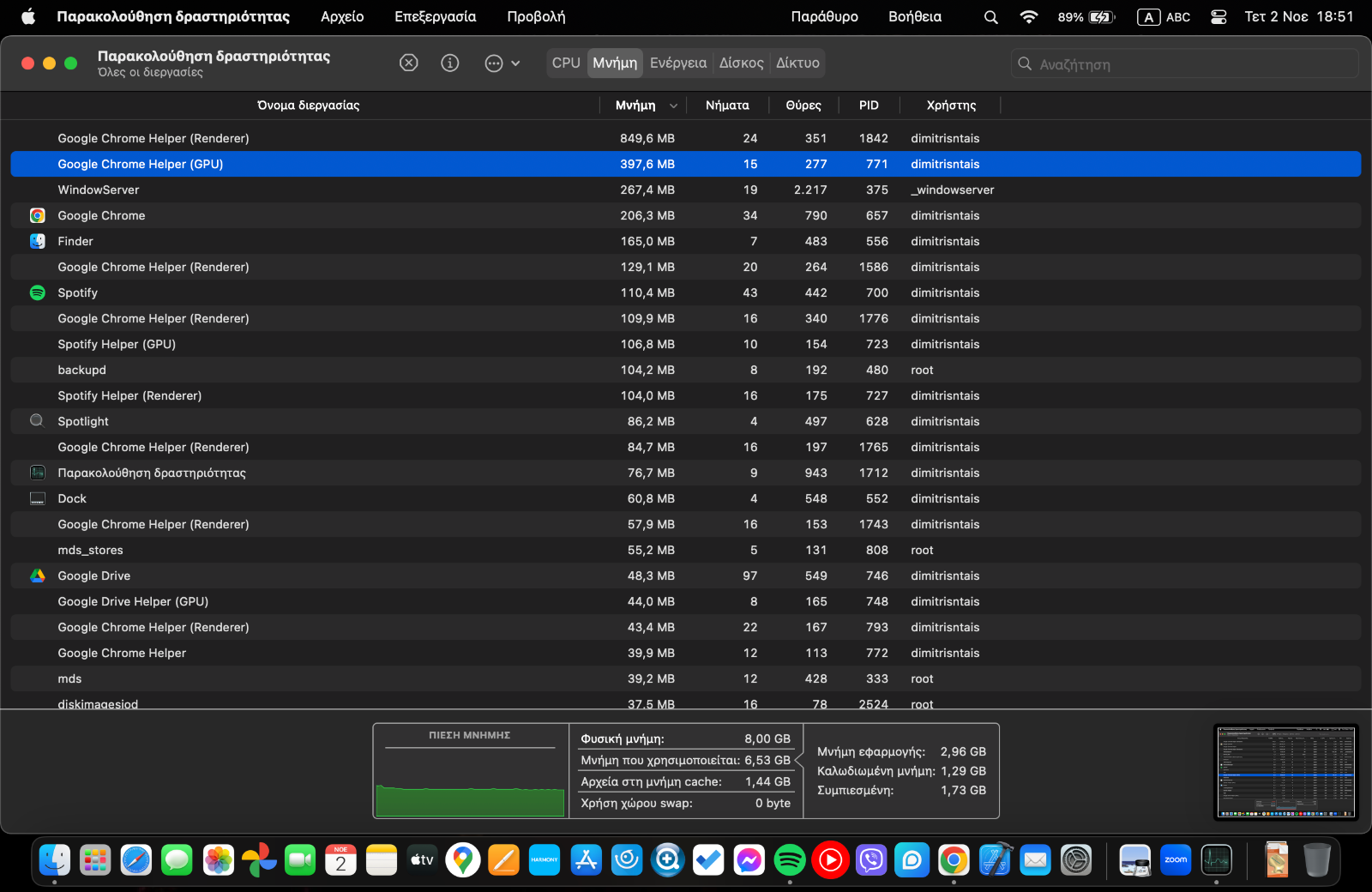Open System Settings from the Dock

click(1076, 859)
